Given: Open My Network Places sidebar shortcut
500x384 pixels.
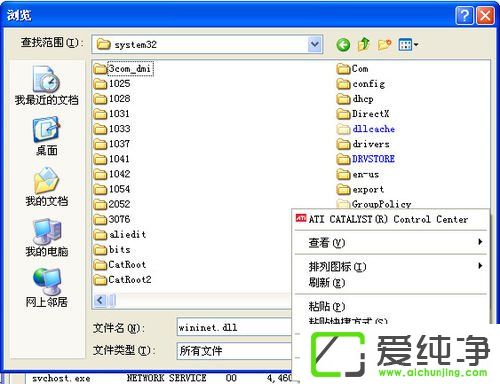Looking at the screenshot, I should point(46,288).
